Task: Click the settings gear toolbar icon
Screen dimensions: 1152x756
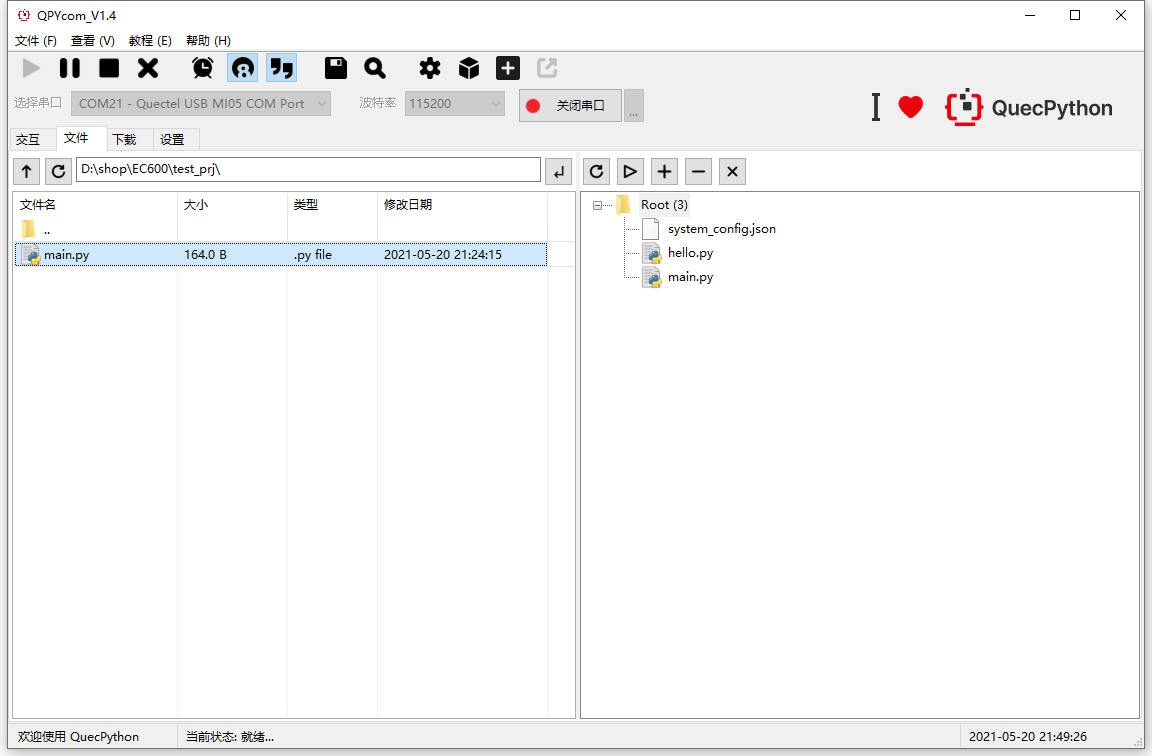Action: (429, 68)
